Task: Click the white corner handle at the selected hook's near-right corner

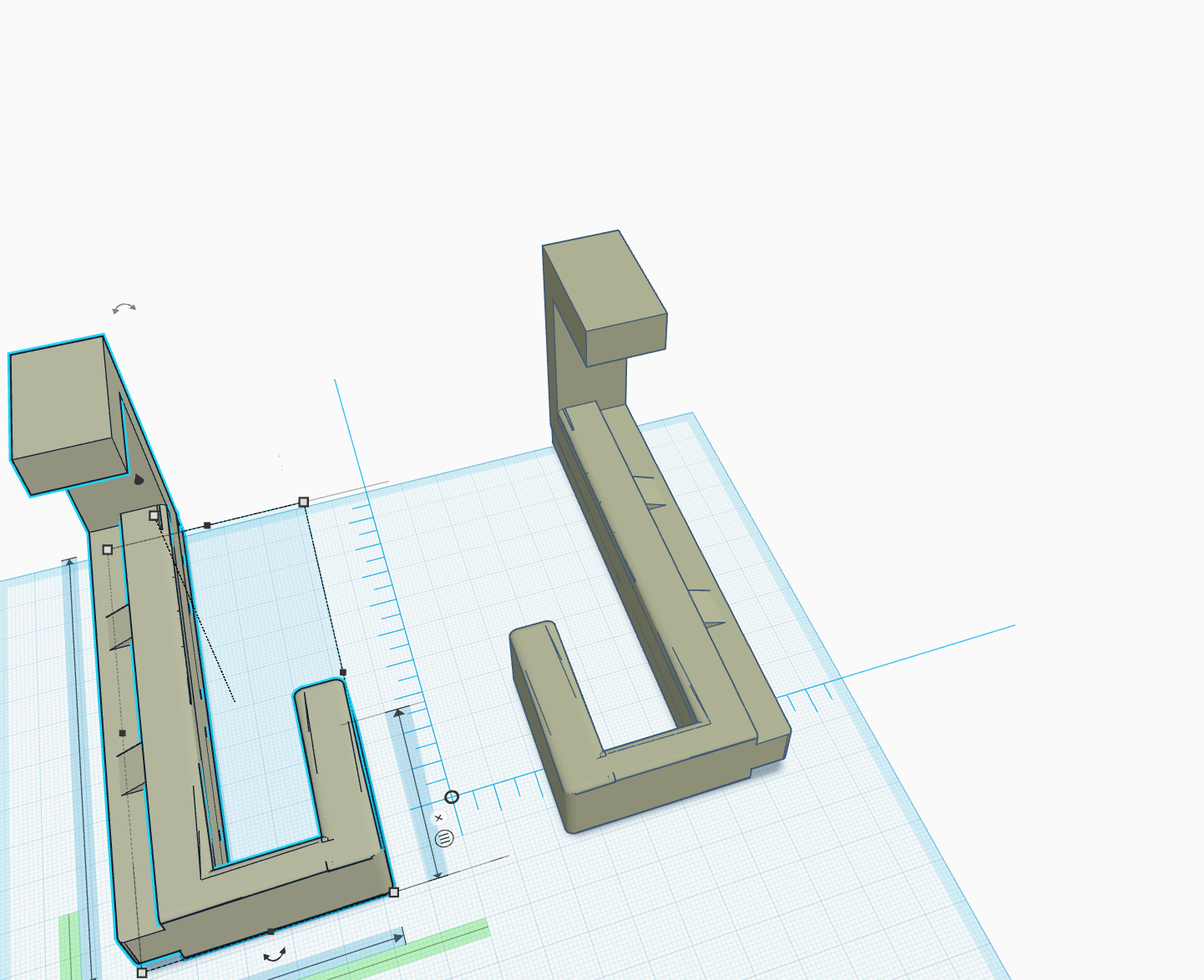Action: (394, 892)
